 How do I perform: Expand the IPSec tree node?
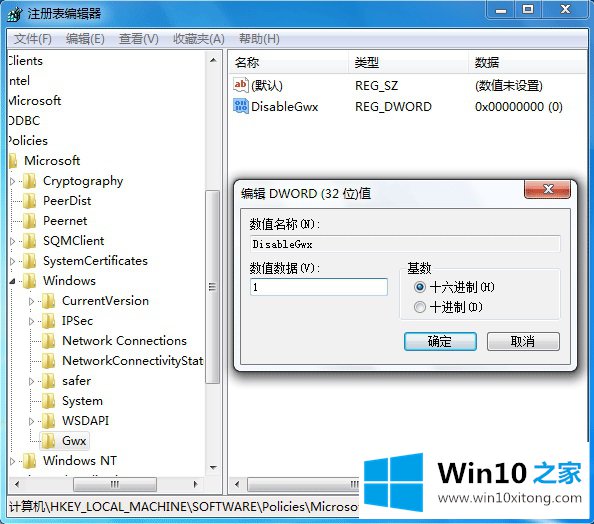pos(31,322)
